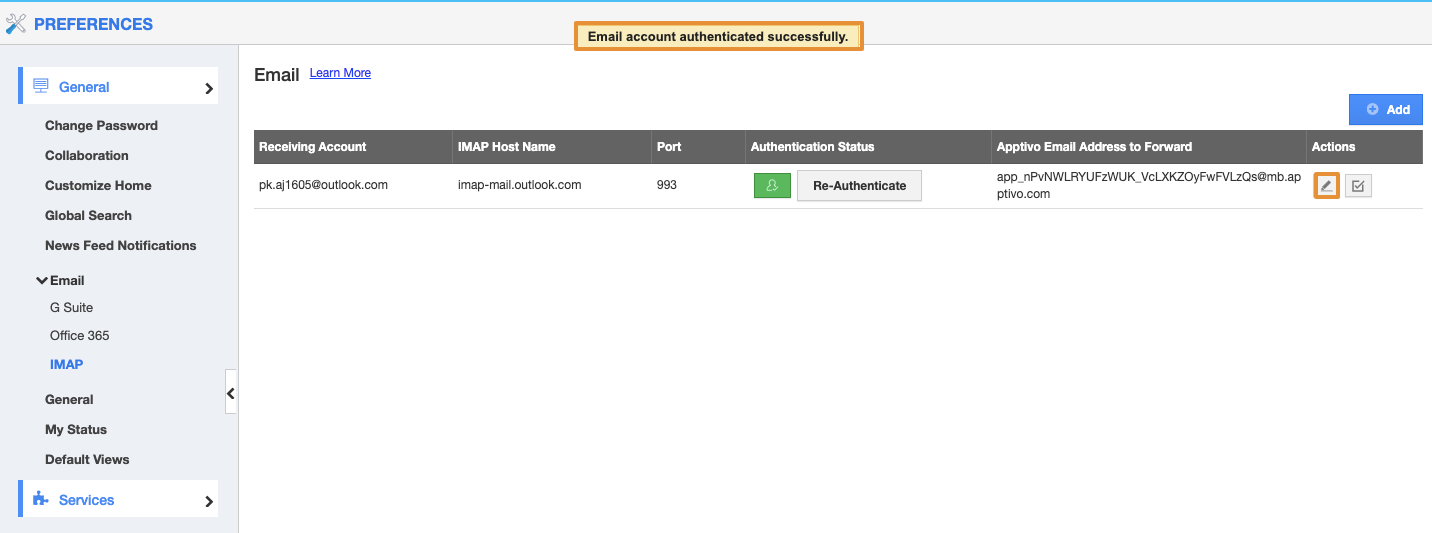Click the imap-mail.outlook.com host cell
The height and width of the screenshot is (533, 1432).
click(519, 185)
